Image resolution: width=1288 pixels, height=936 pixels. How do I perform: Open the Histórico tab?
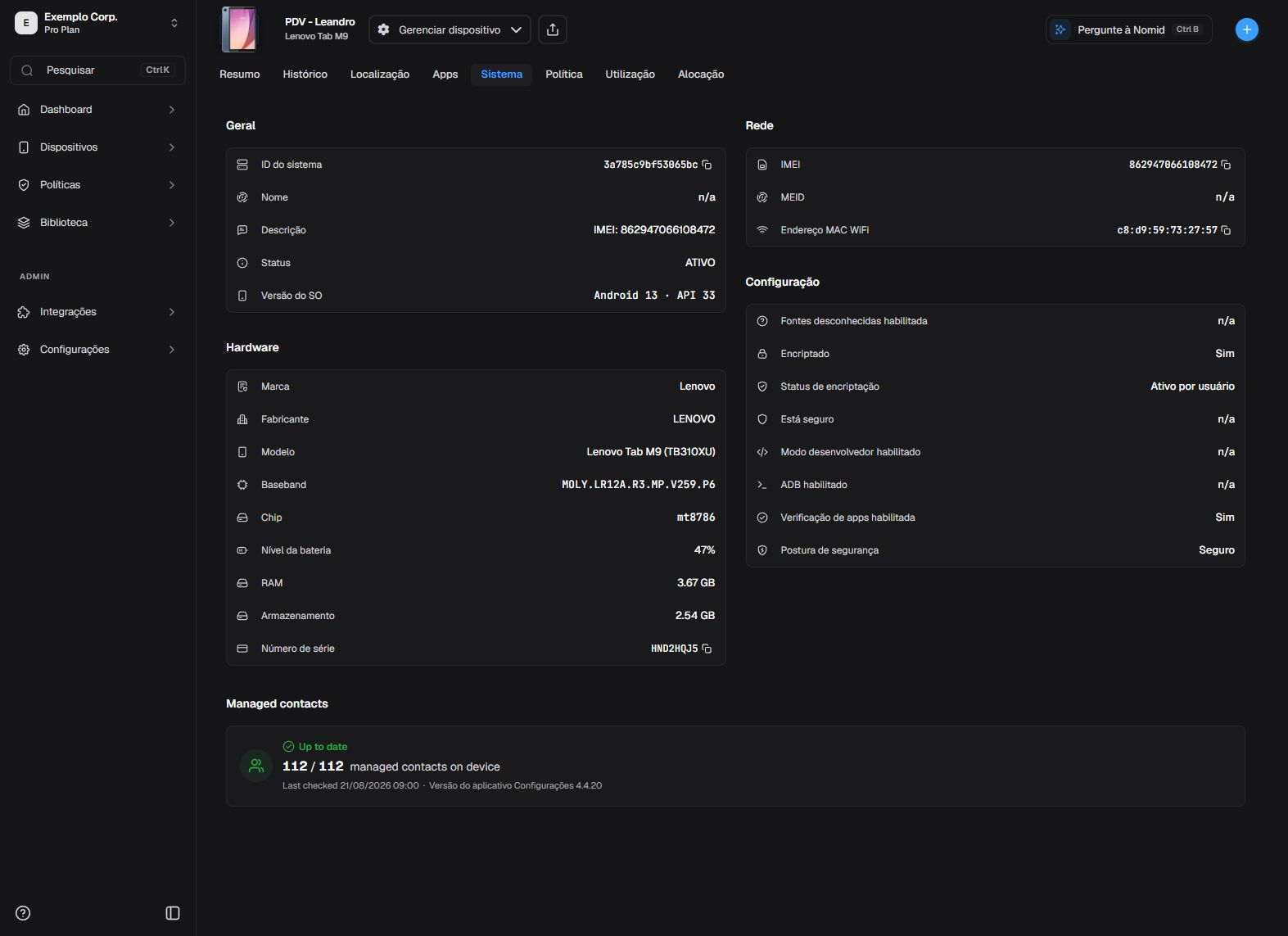point(305,75)
